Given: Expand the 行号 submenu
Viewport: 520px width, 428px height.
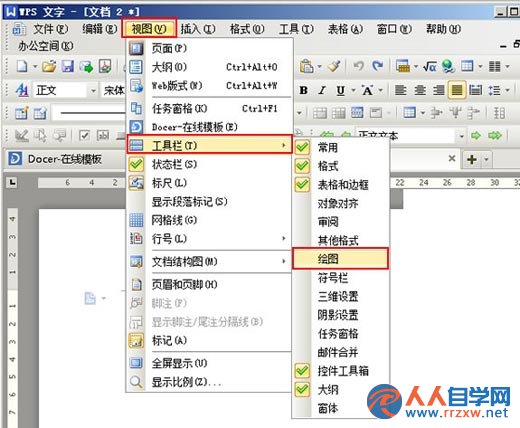Looking at the screenshot, I should [209, 238].
